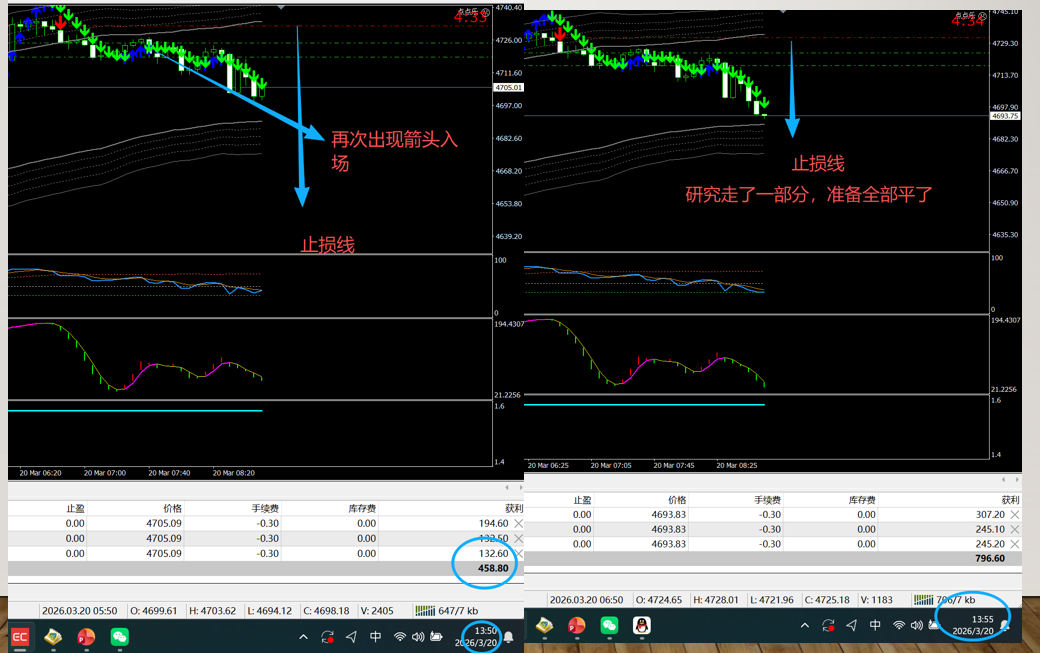Sort by 价格 column in left order table
1040x653 pixels.
tap(172, 508)
